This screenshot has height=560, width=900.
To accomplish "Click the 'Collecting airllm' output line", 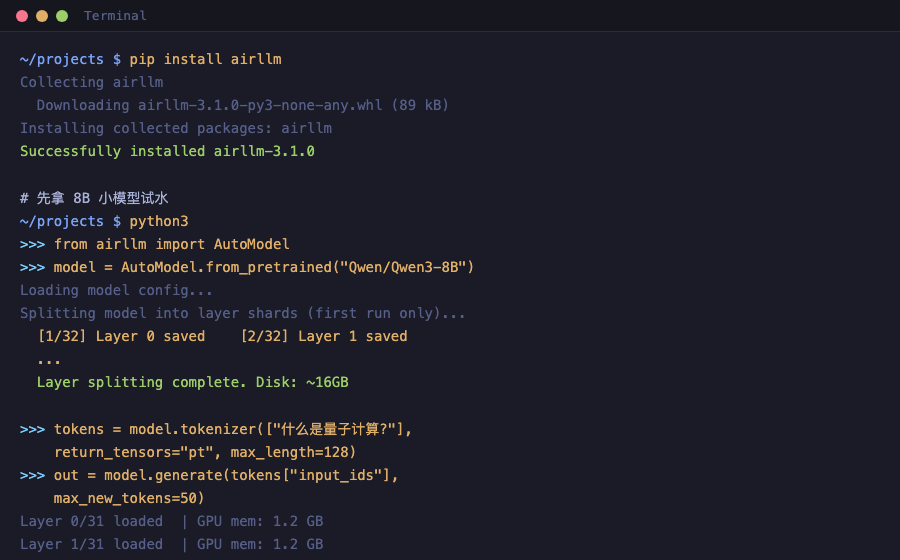I will click(92, 82).
